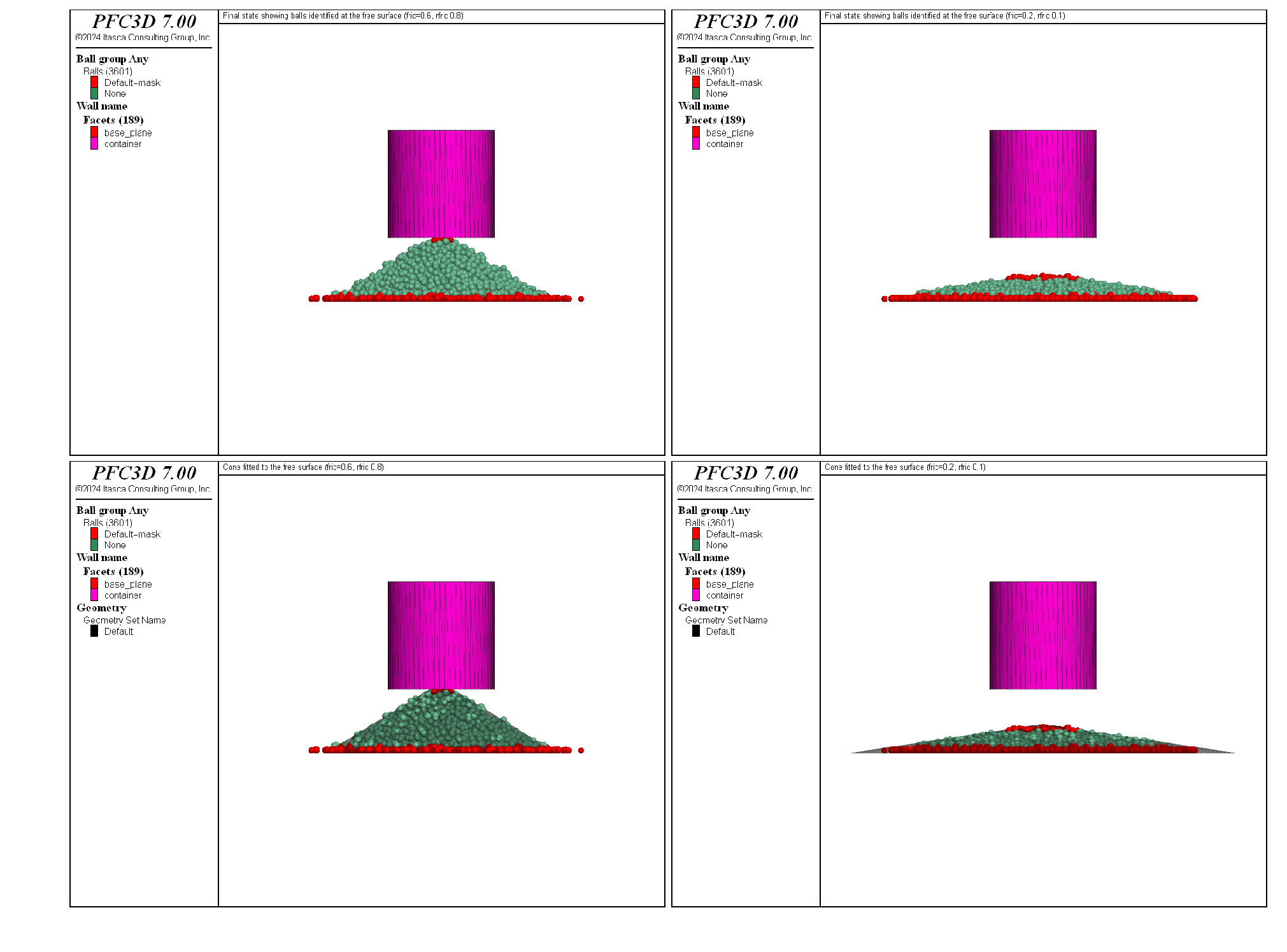Click 'Ball group Any' heading in fric=0.6 final state legend
The image size is (1287, 952).
pyautogui.click(x=112, y=59)
